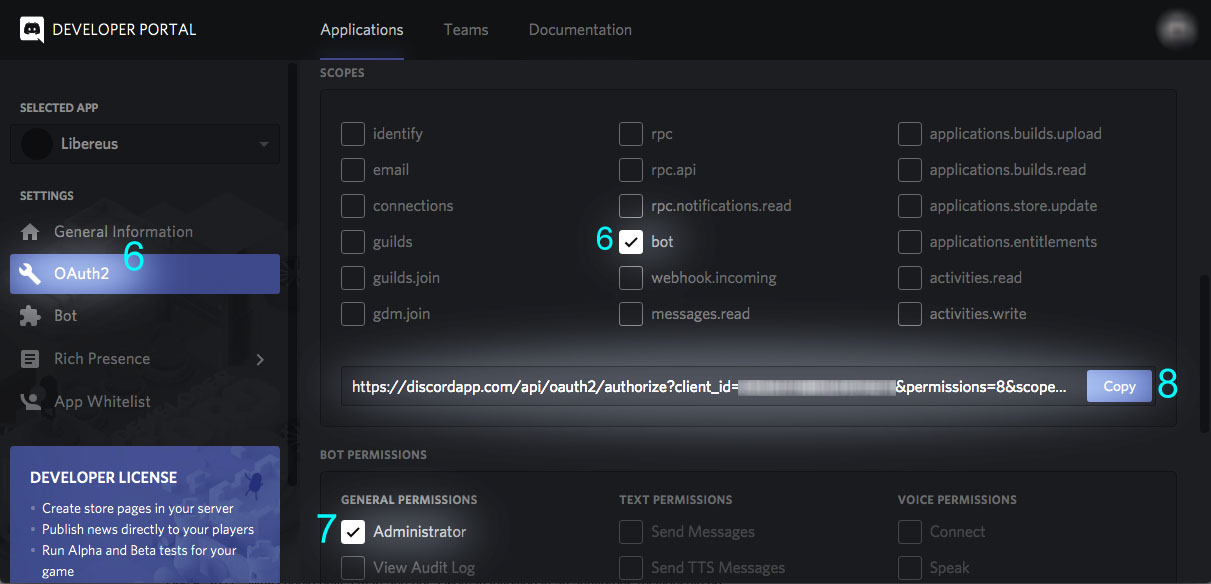1211x584 pixels.
Task: Click the Bot puzzle piece icon
Action: [30, 315]
